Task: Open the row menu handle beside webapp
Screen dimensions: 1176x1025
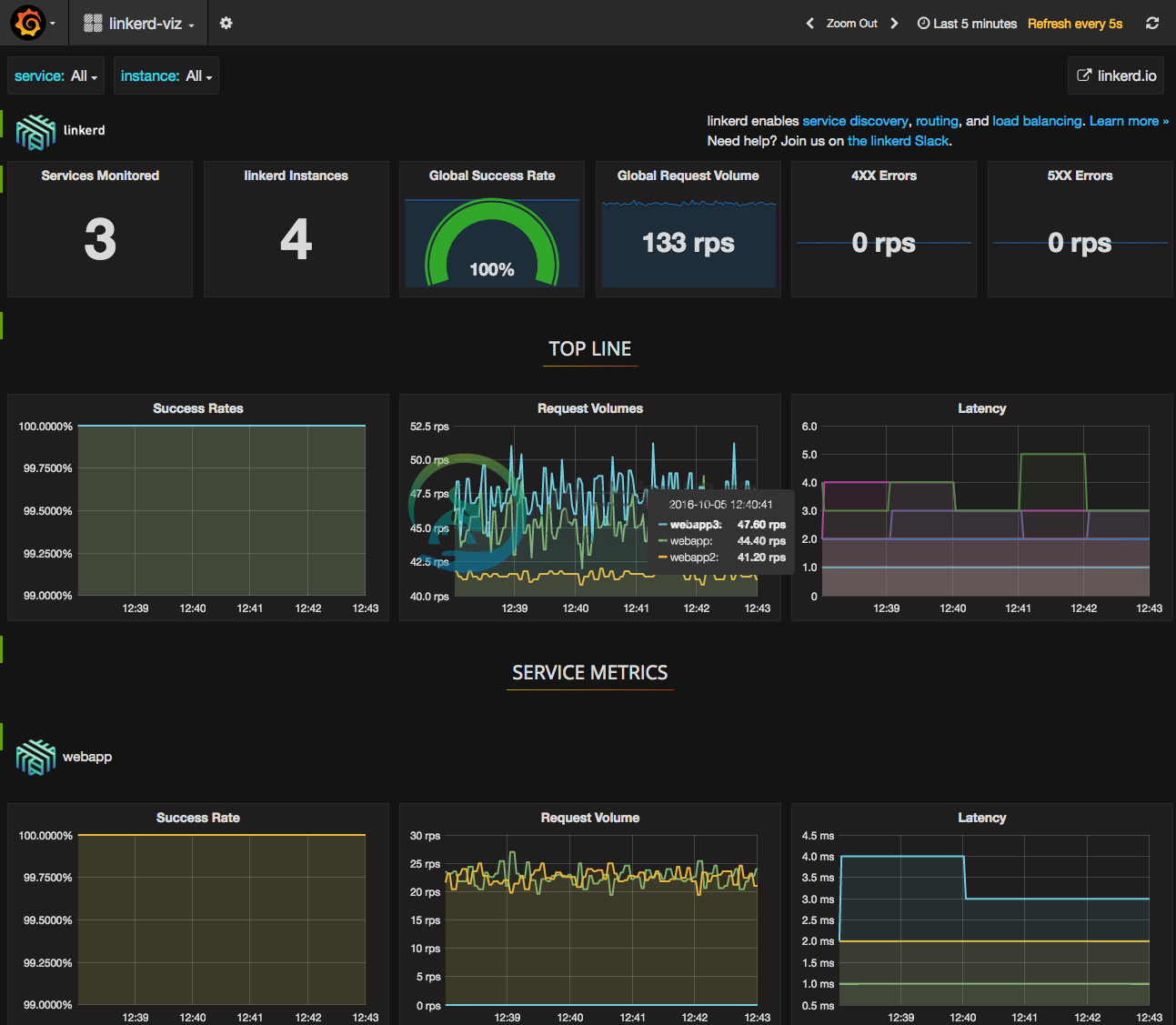Action: click(x=2, y=737)
